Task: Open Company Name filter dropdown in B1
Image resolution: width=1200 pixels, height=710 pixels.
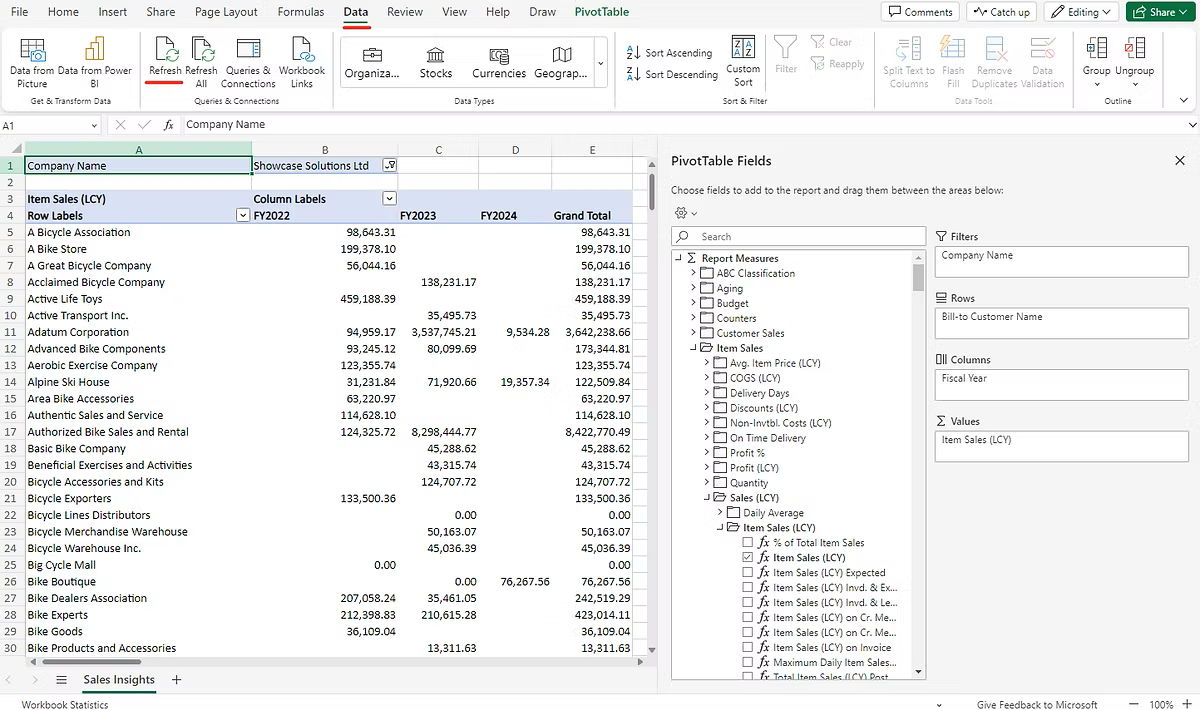Action: [390, 166]
